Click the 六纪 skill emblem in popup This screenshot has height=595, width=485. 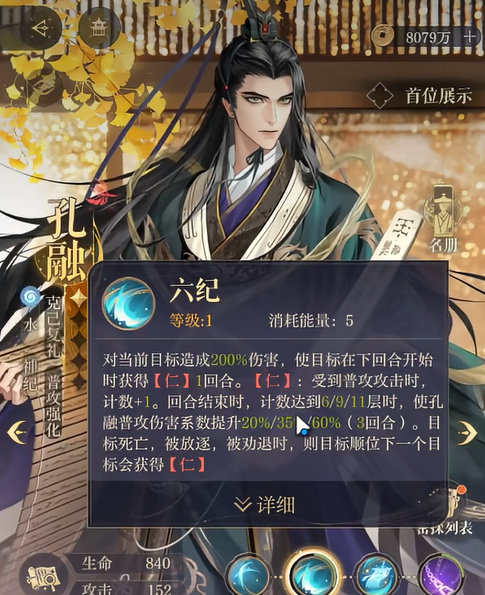129,304
